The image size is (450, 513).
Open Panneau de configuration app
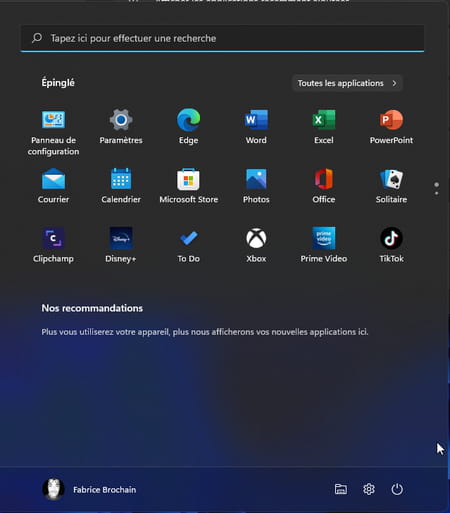(x=53, y=133)
